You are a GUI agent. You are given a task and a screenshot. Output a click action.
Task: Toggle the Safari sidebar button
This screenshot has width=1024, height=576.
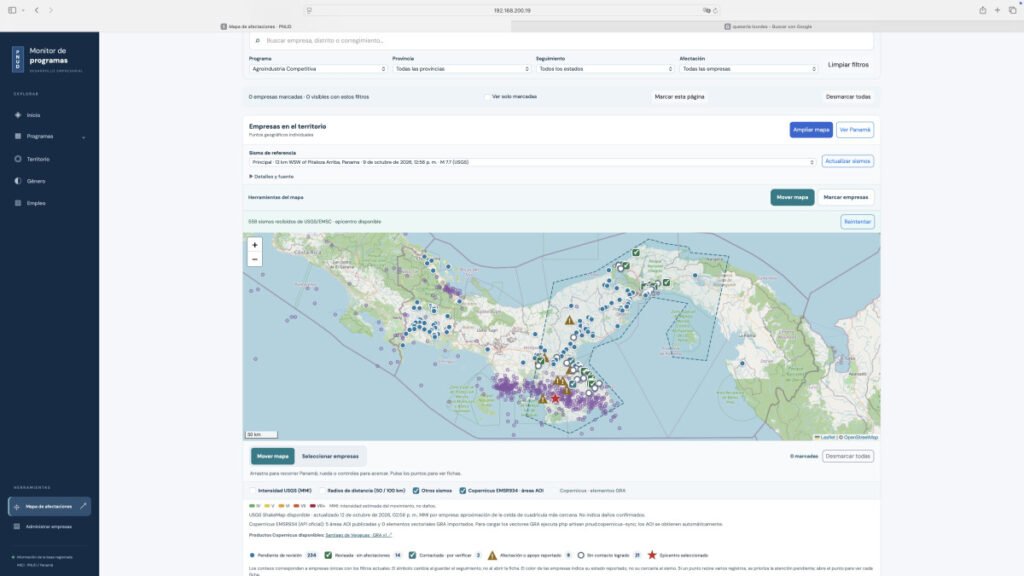point(12,10)
